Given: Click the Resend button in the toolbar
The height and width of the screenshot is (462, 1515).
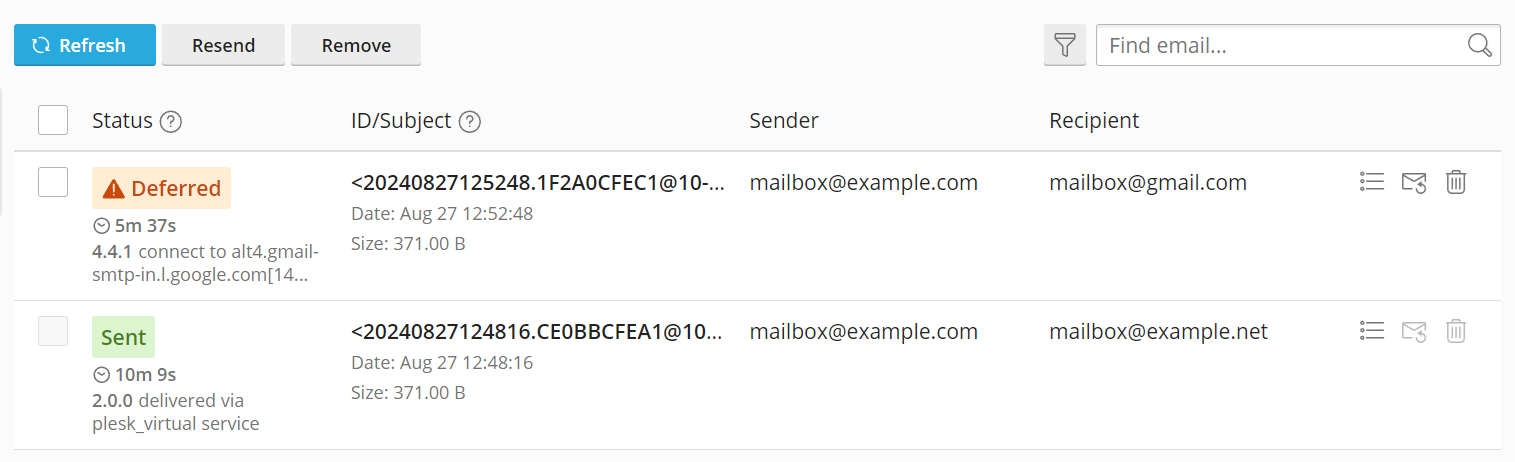Looking at the screenshot, I should pyautogui.click(x=223, y=45).
